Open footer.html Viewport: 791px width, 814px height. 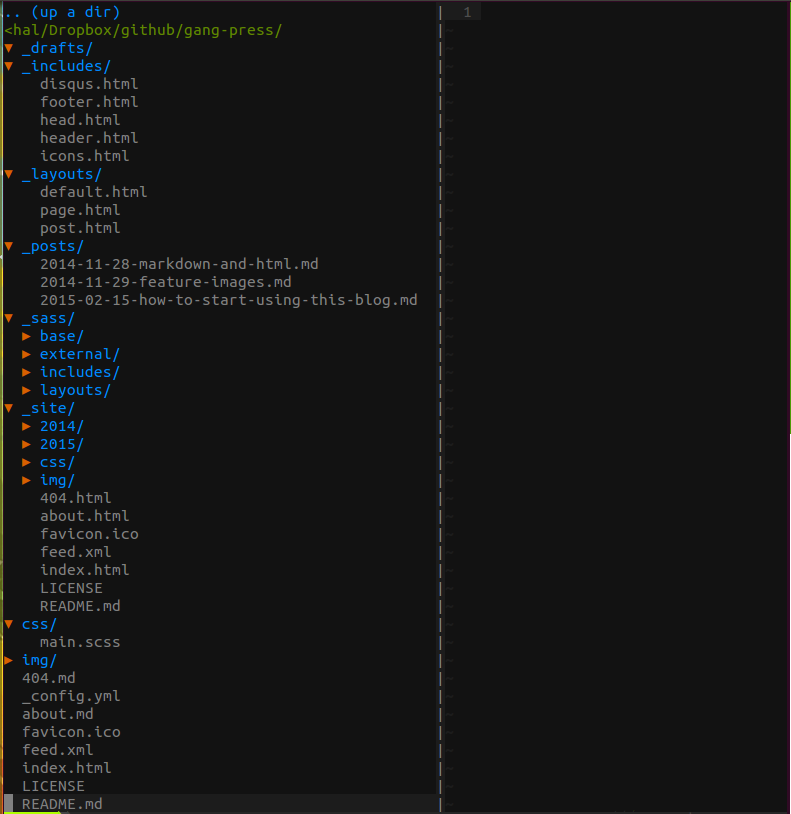(x=89, y=102)
